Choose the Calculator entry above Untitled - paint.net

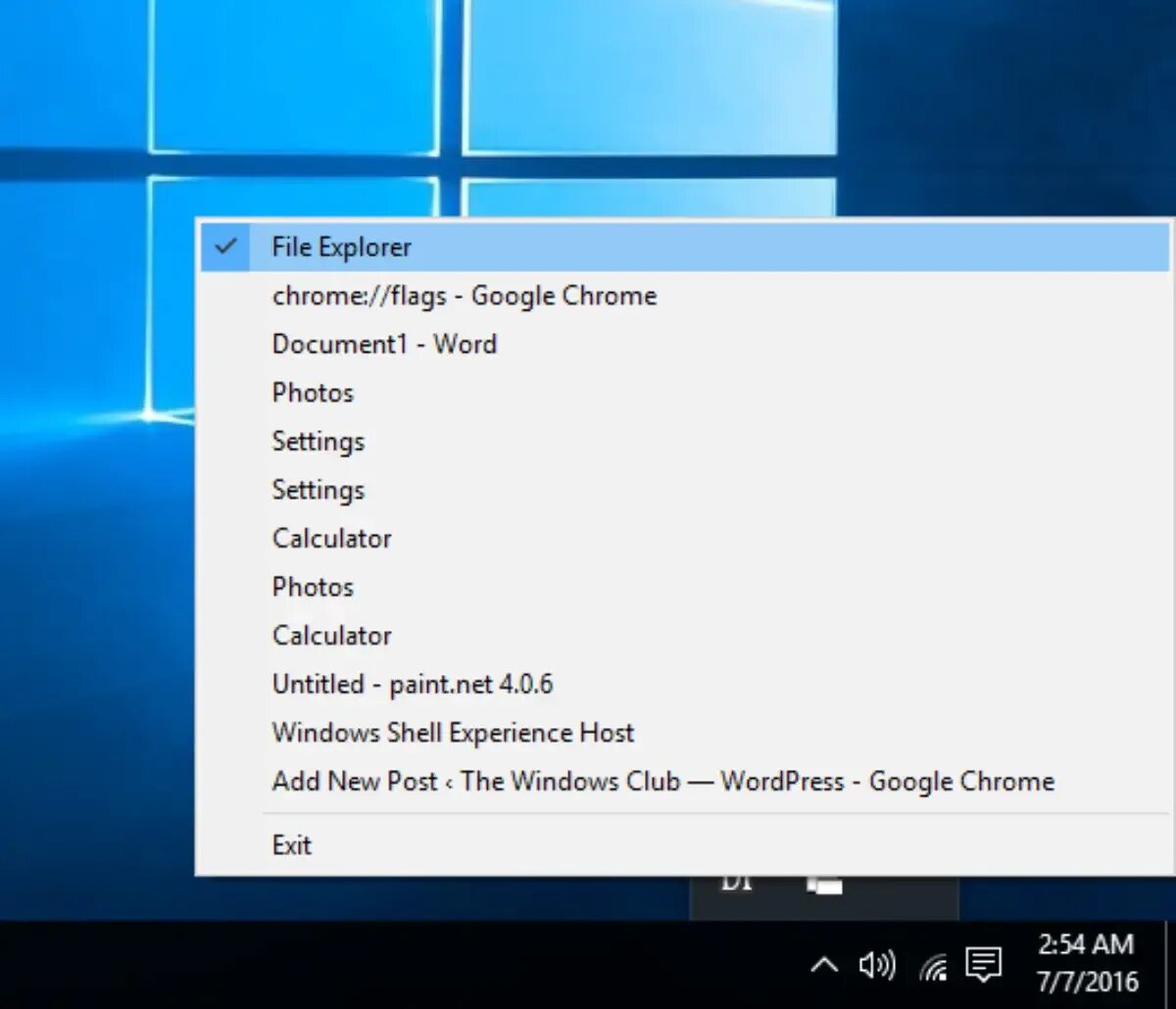pos(685,635)
